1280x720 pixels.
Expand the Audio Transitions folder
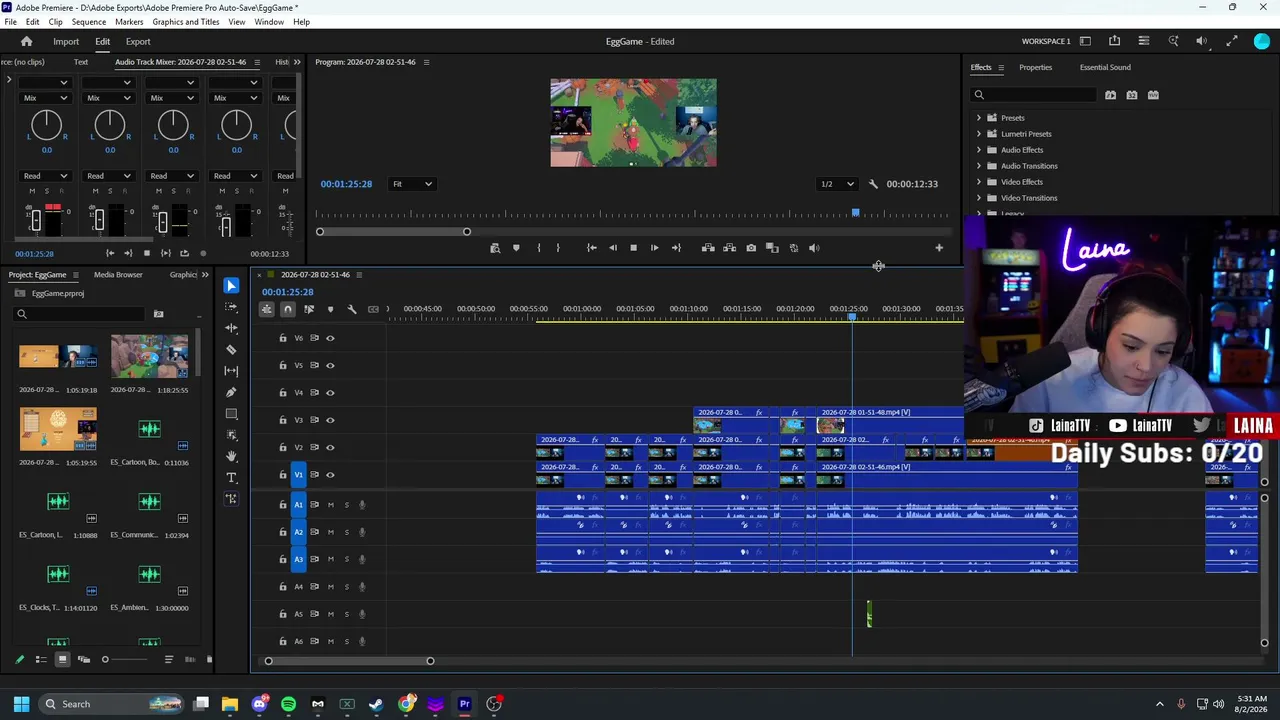point(979,166)
